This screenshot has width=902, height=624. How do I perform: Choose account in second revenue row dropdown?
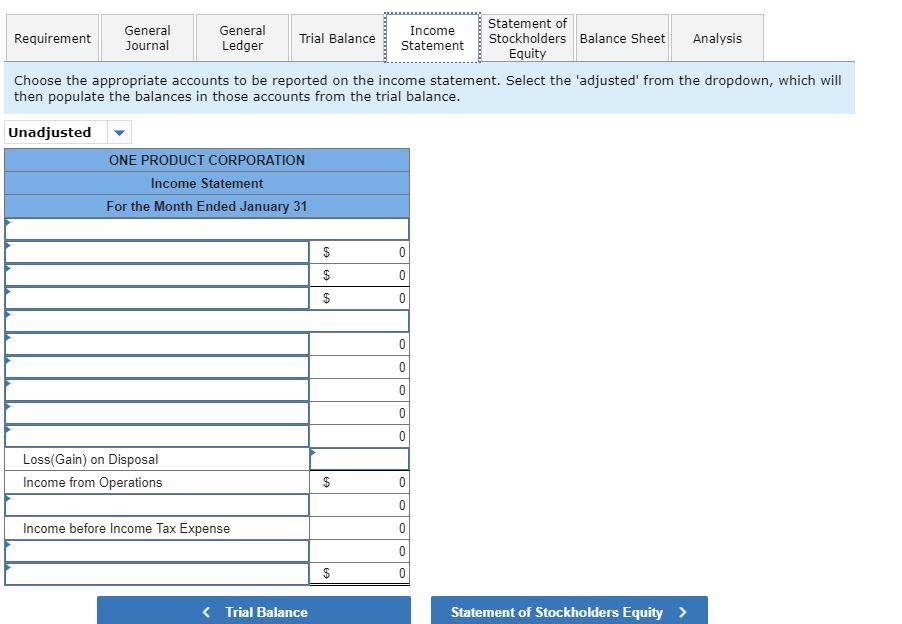157,275
